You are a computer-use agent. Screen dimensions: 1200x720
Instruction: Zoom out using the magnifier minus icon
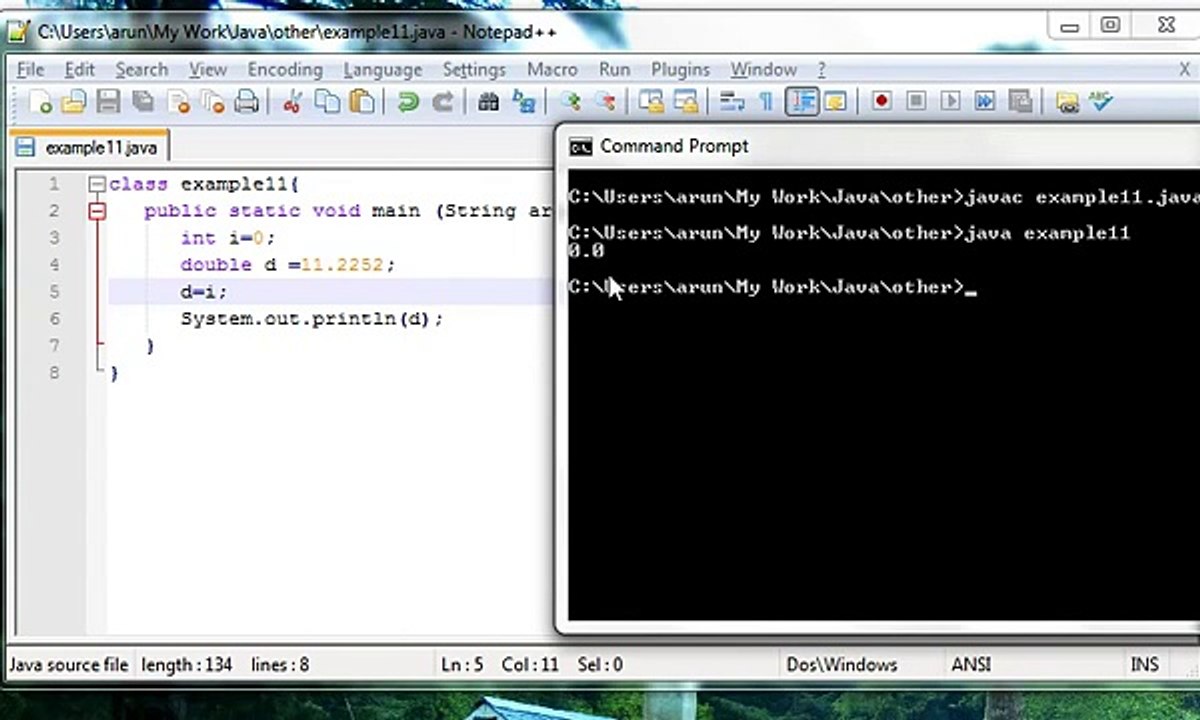(x=604, y=101)
